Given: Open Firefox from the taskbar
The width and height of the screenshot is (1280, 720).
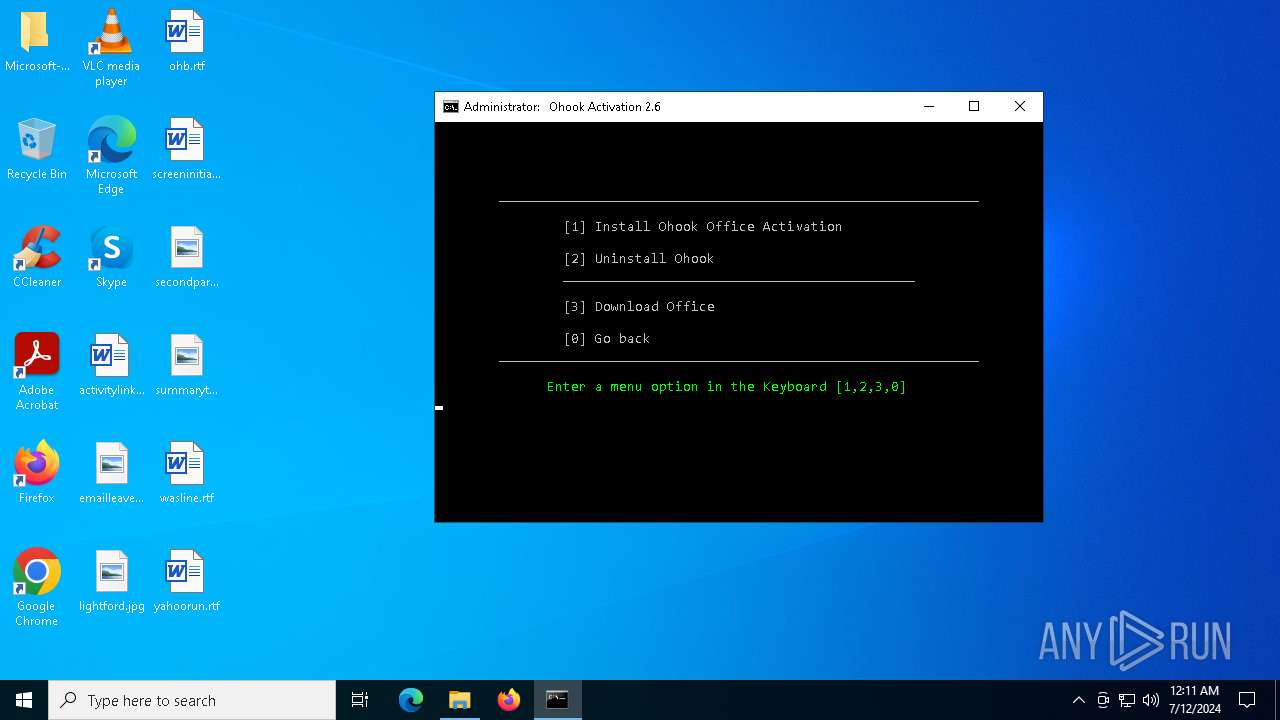Looking at the screenshot, I should point(509,700).
